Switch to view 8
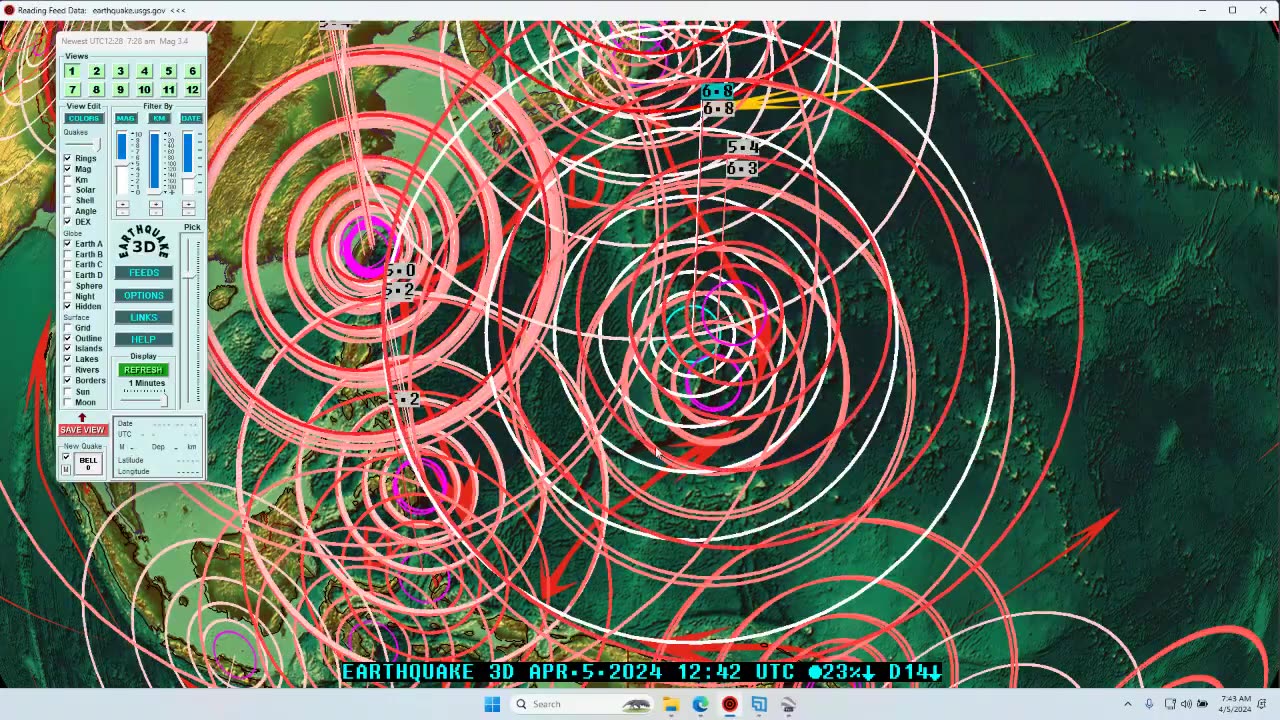This screenshot has width=1280, height=720. click(x=96, y=90)
